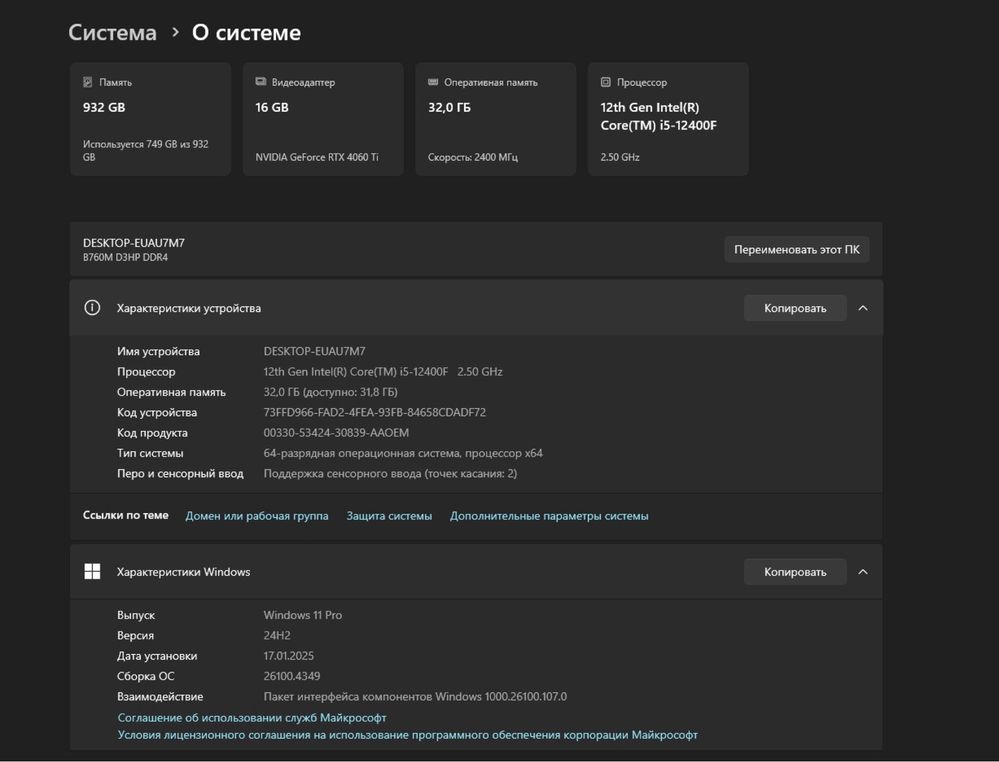Click the Характеристики Windows section title

point(183,572)
